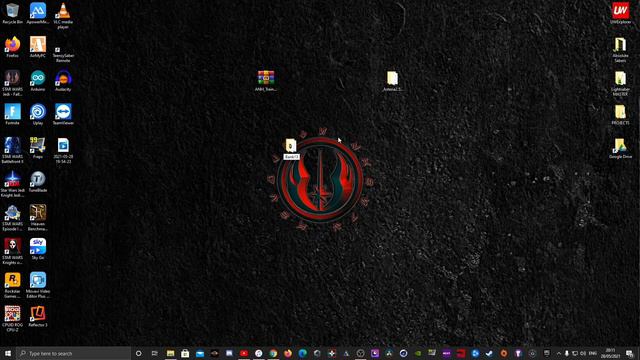Open the Lightsaber MASTER folder
The width and height of the screenshot is (640, 360).
click(x=620, y=83)
